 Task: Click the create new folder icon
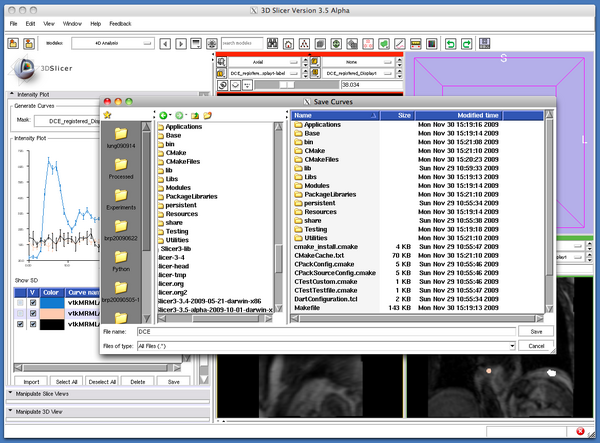(x=207, y=116)
